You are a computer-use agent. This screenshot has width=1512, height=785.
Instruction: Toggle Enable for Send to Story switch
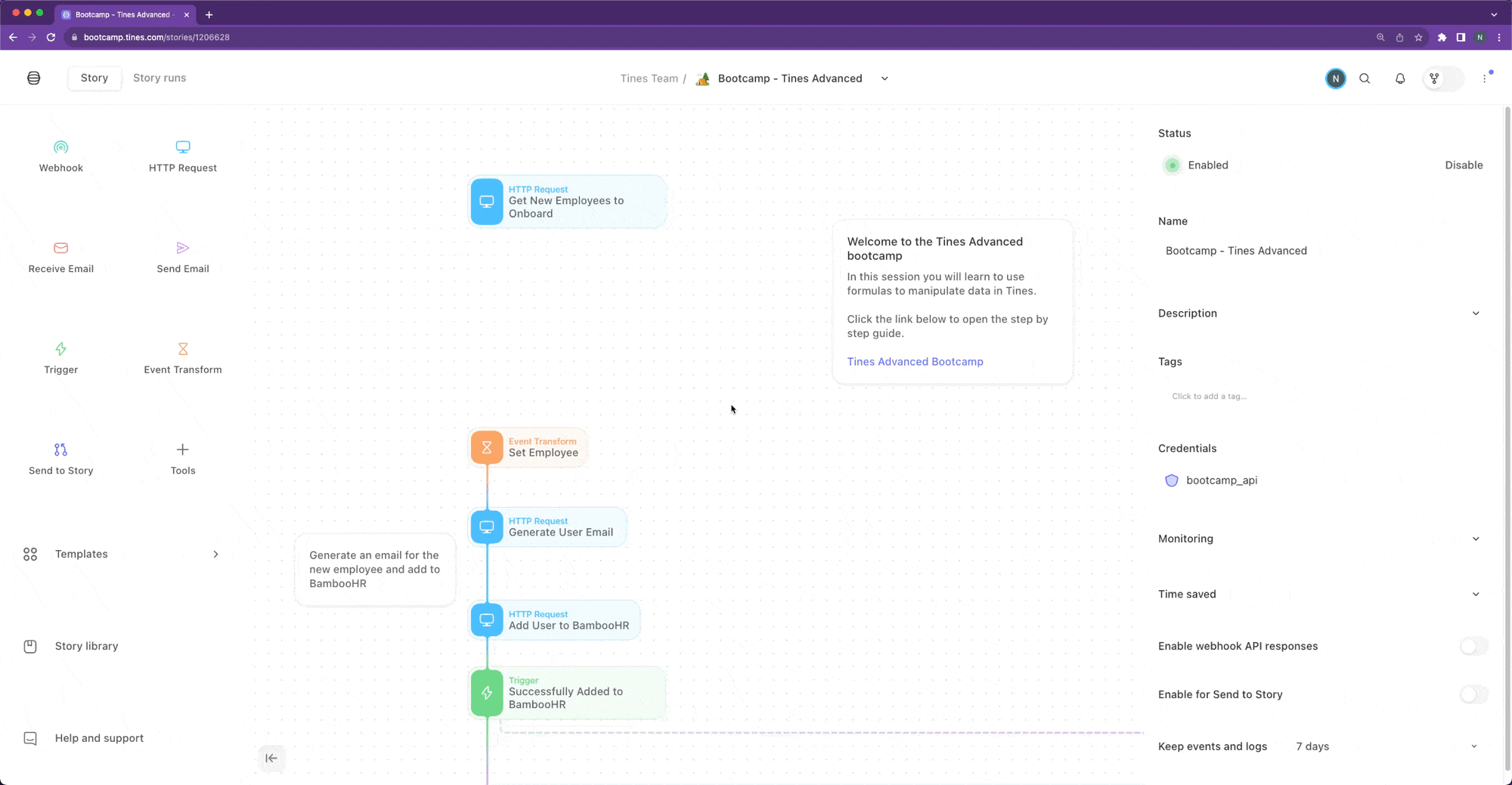point(1473,694)
